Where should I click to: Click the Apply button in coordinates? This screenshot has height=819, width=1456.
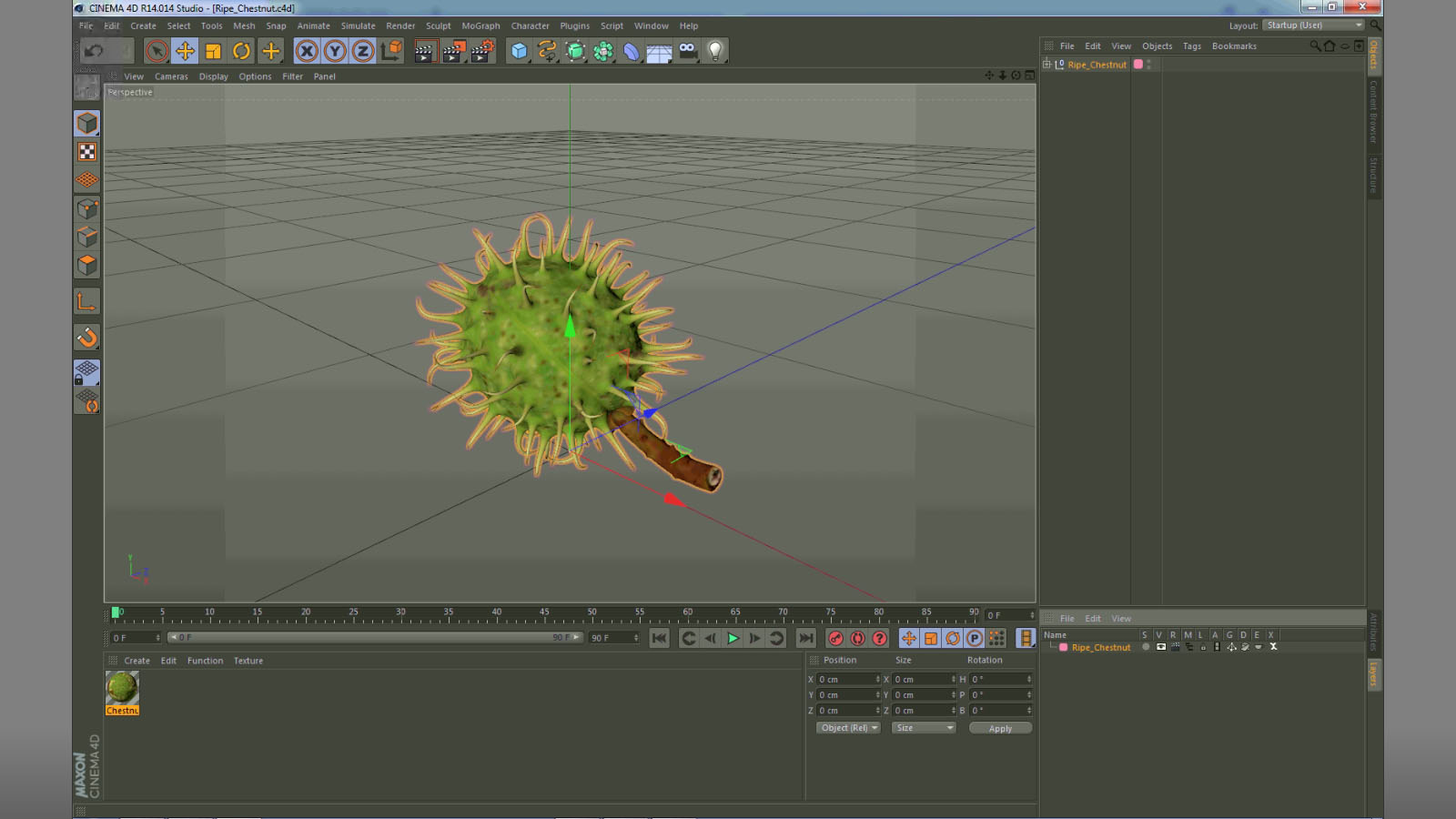pyautogui.click(x=1000, y=728)
